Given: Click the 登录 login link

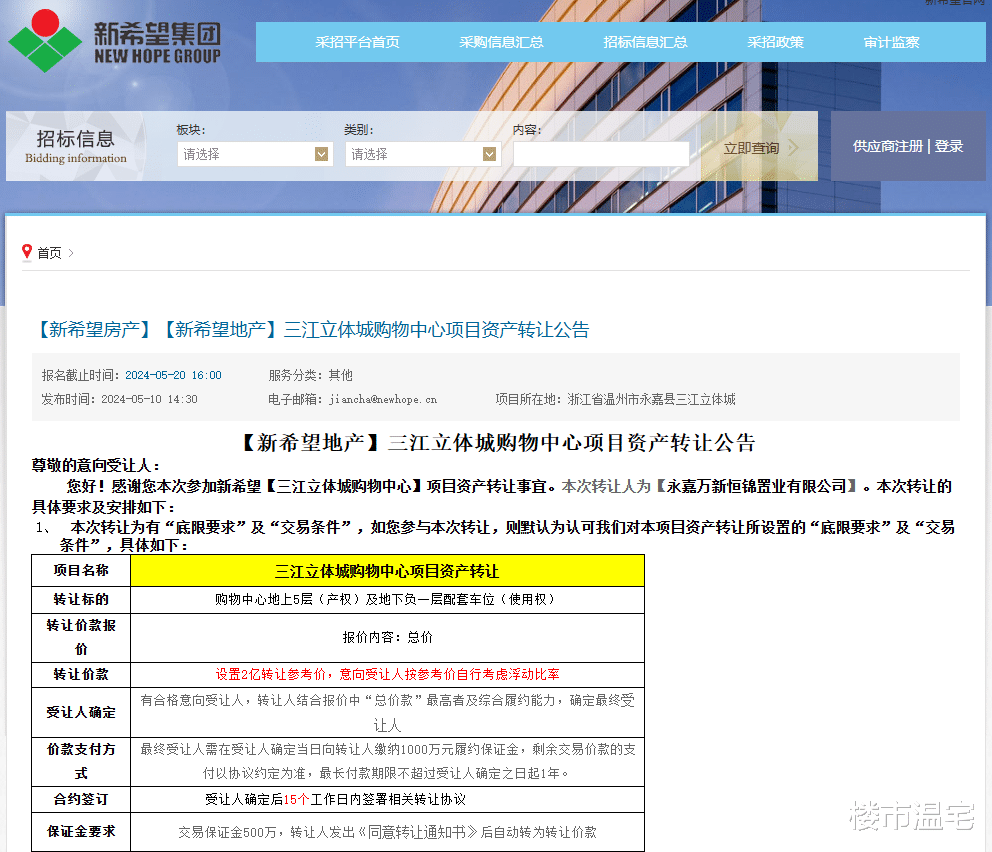Looking at the screenshot, I should 948,146.
